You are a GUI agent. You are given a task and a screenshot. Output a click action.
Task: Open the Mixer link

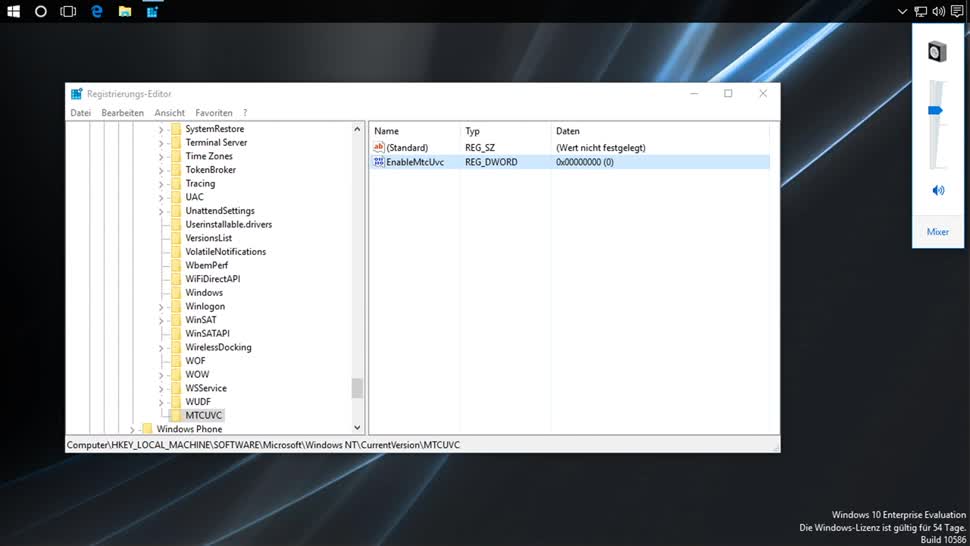tap(937, 232)
